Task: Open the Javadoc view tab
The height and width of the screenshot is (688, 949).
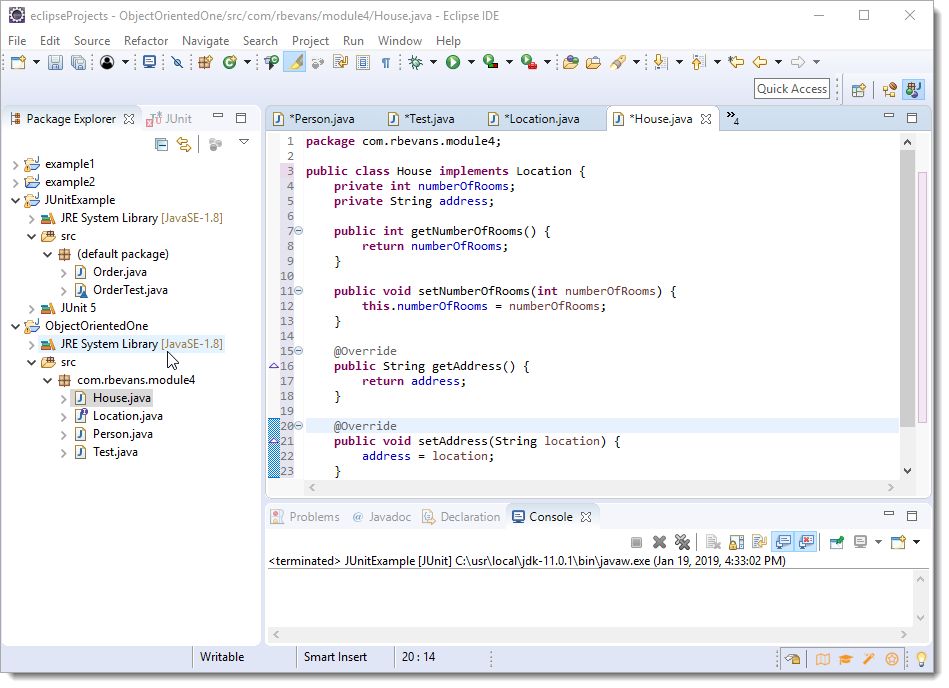Action: coord(381,517)
